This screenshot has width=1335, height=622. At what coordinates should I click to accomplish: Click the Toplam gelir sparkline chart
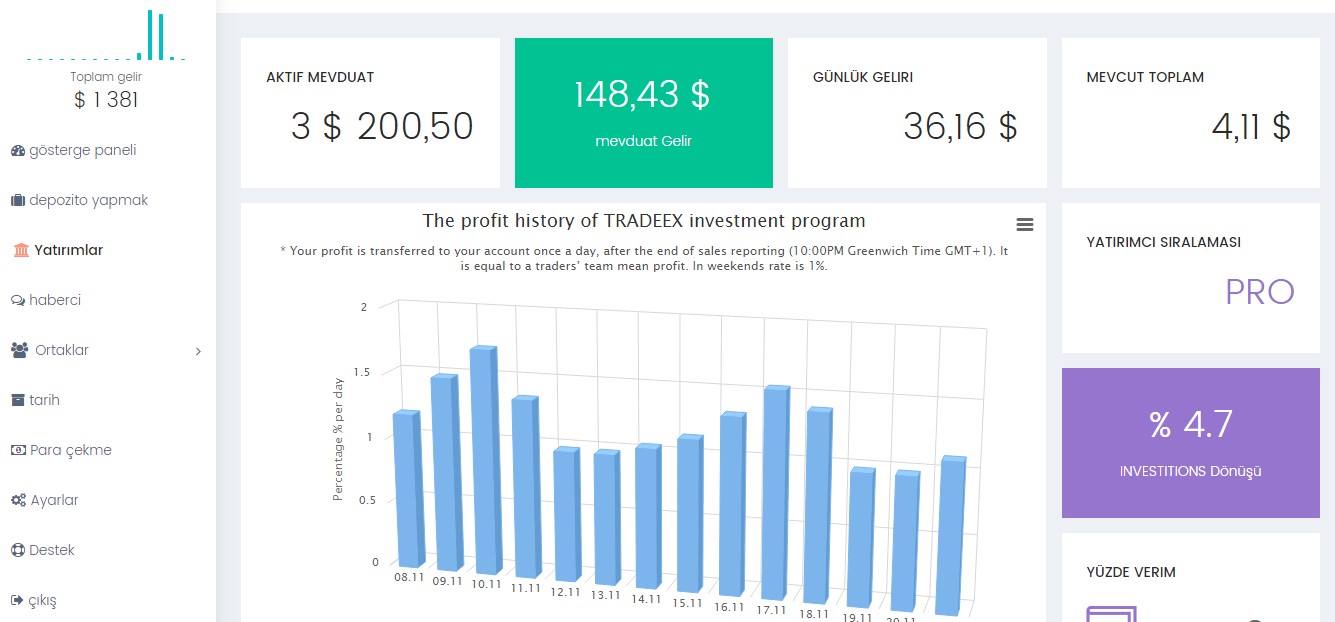pyautogui.click(x=106, y=36)
